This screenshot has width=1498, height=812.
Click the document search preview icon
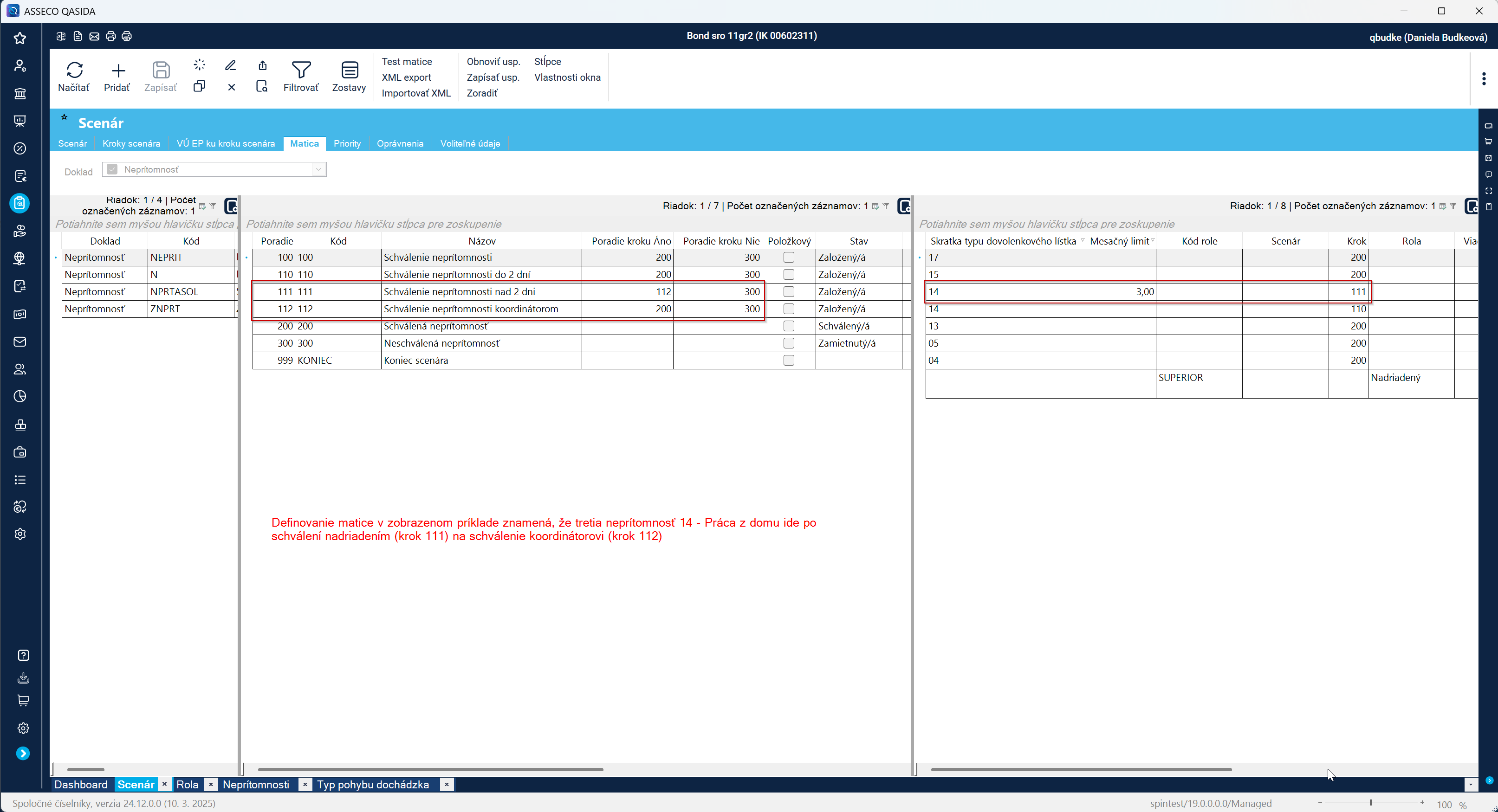tap(262, 87)
